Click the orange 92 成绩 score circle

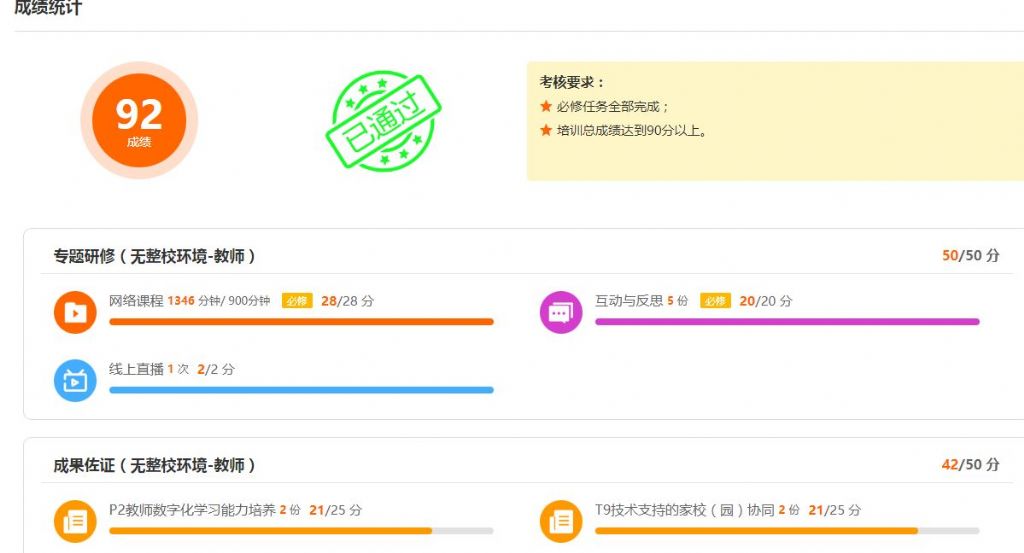[x=139, y=120]
